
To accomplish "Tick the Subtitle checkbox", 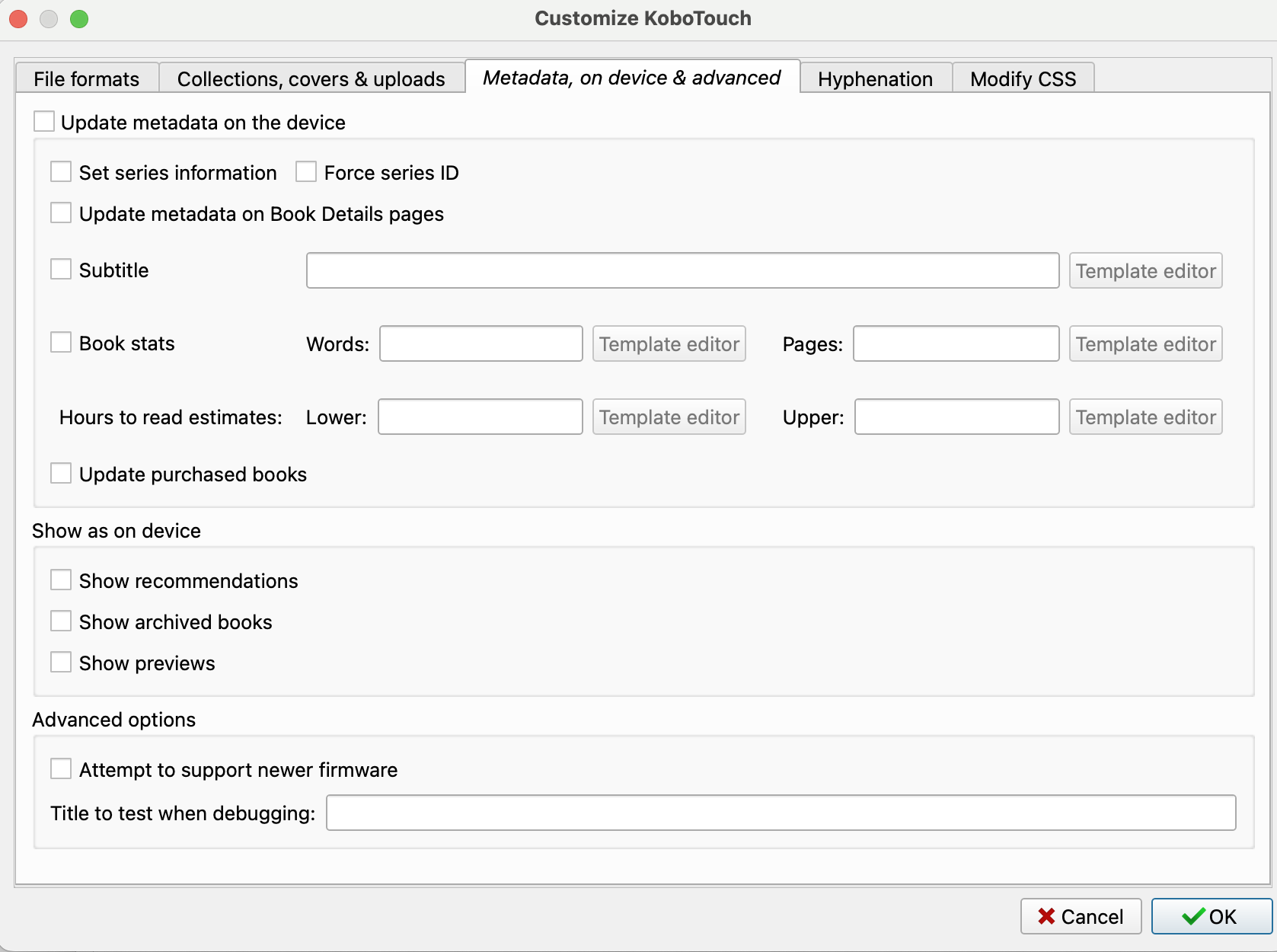I will (61, 270).
